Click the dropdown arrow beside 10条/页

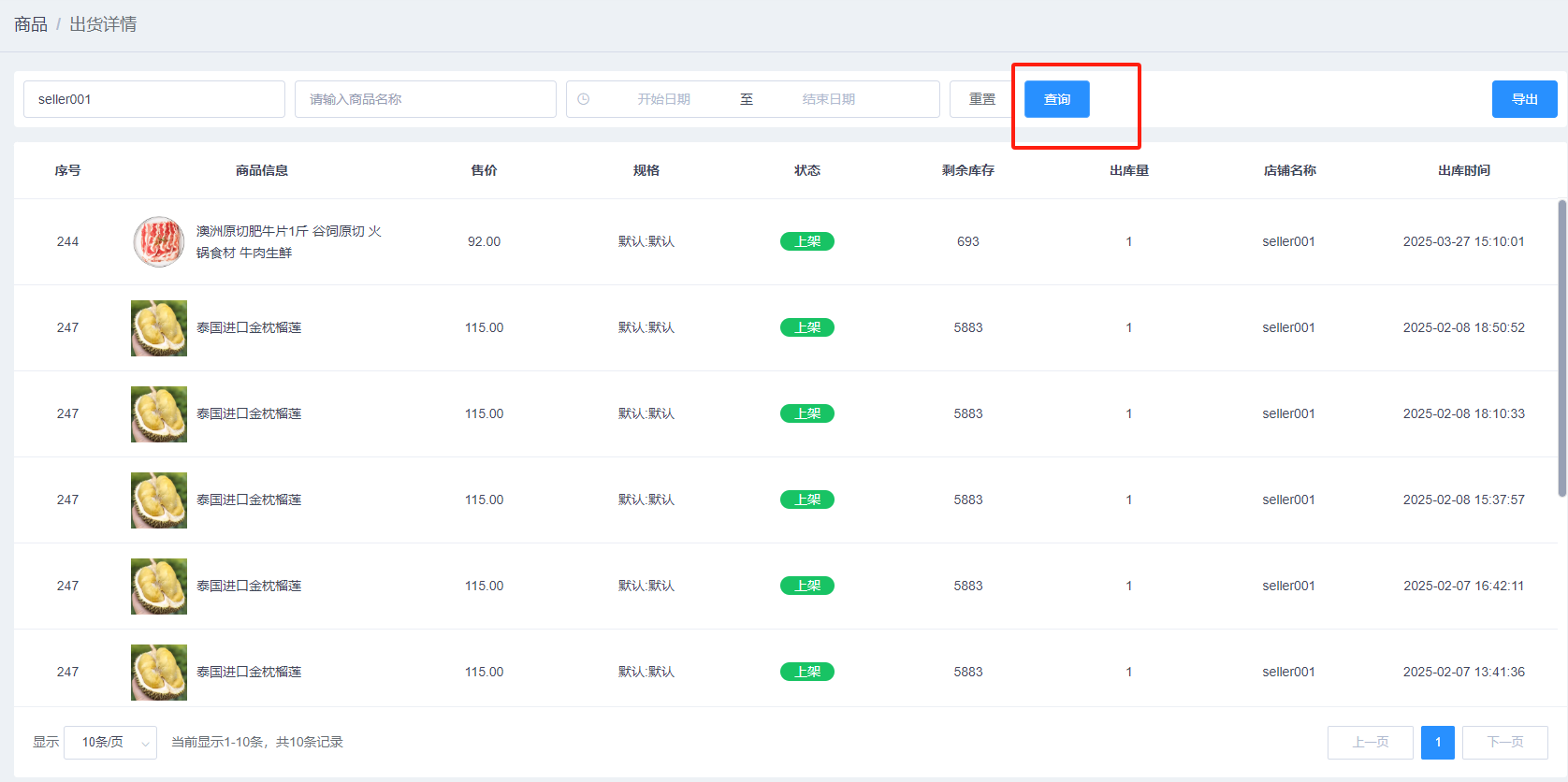145,744
